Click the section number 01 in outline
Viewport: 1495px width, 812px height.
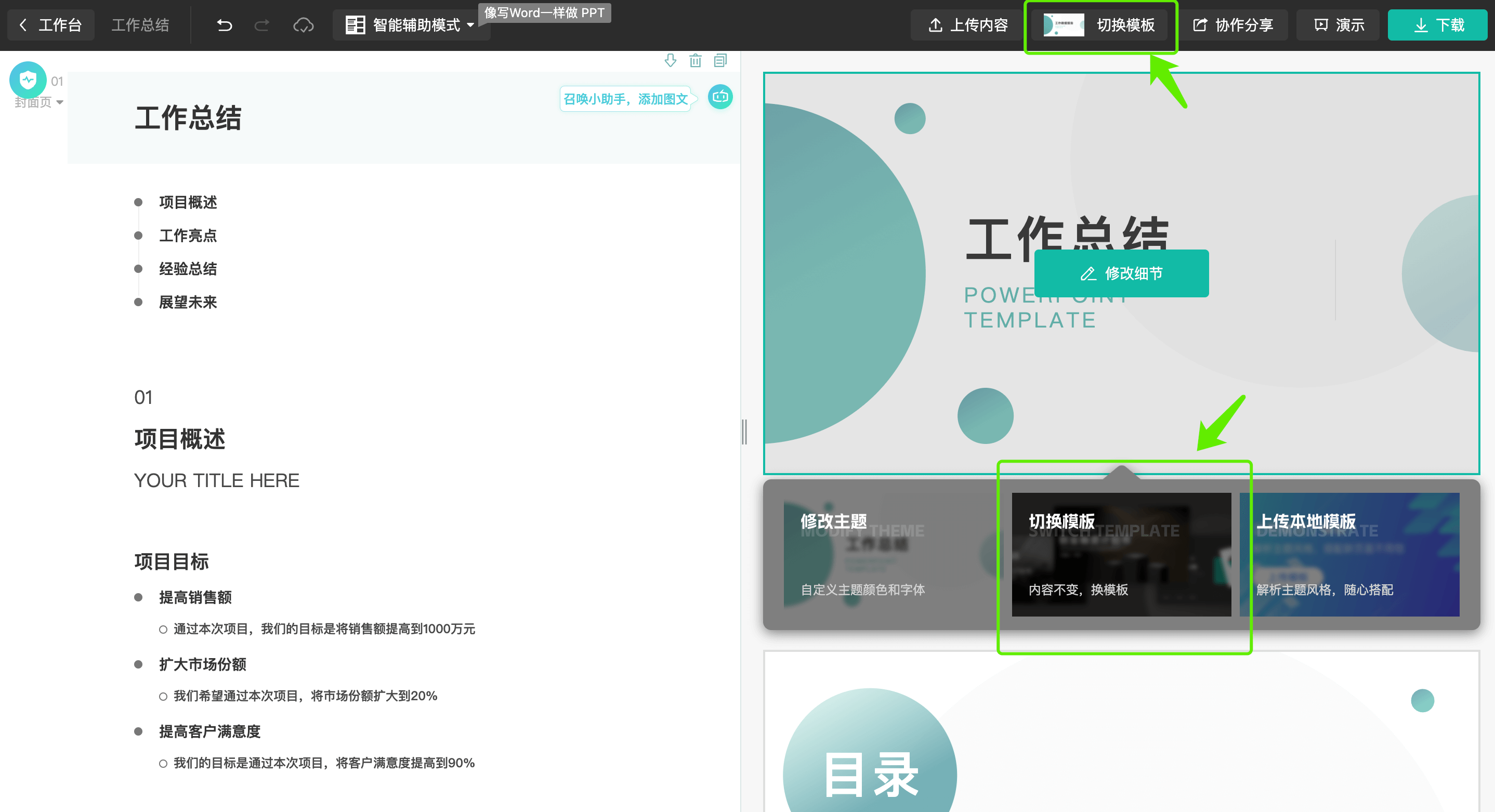pyautogui.click(x=143, y=397)
